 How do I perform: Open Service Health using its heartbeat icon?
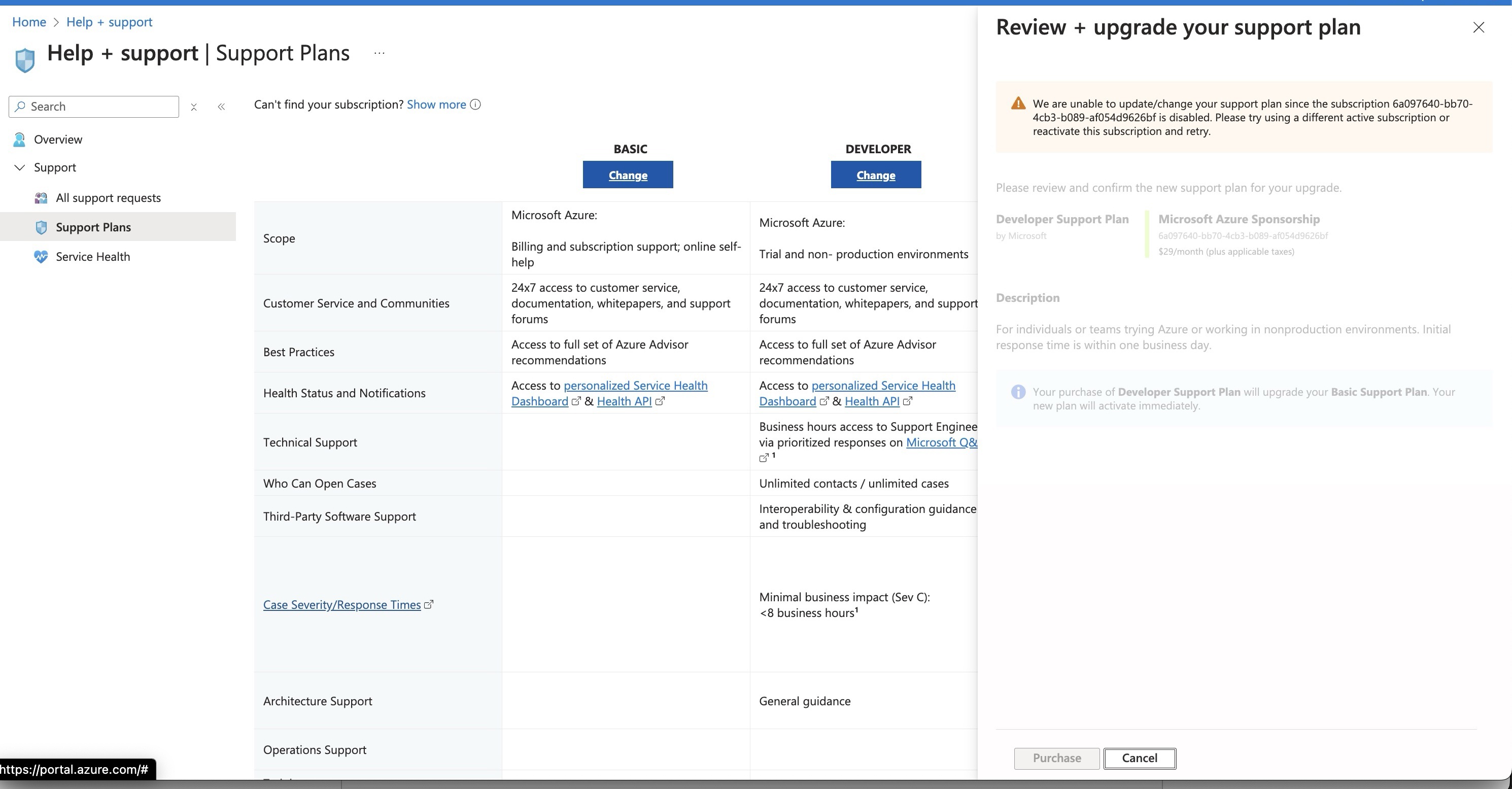pyautogui.click(x=40, y=257)
